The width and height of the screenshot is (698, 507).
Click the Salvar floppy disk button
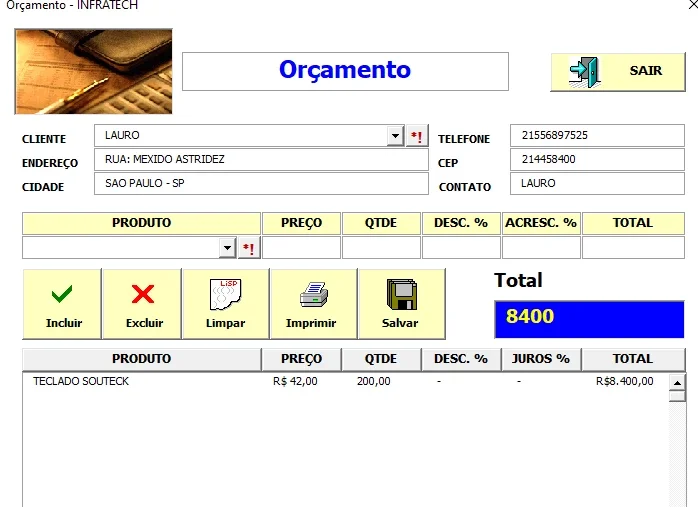[402, 304]
